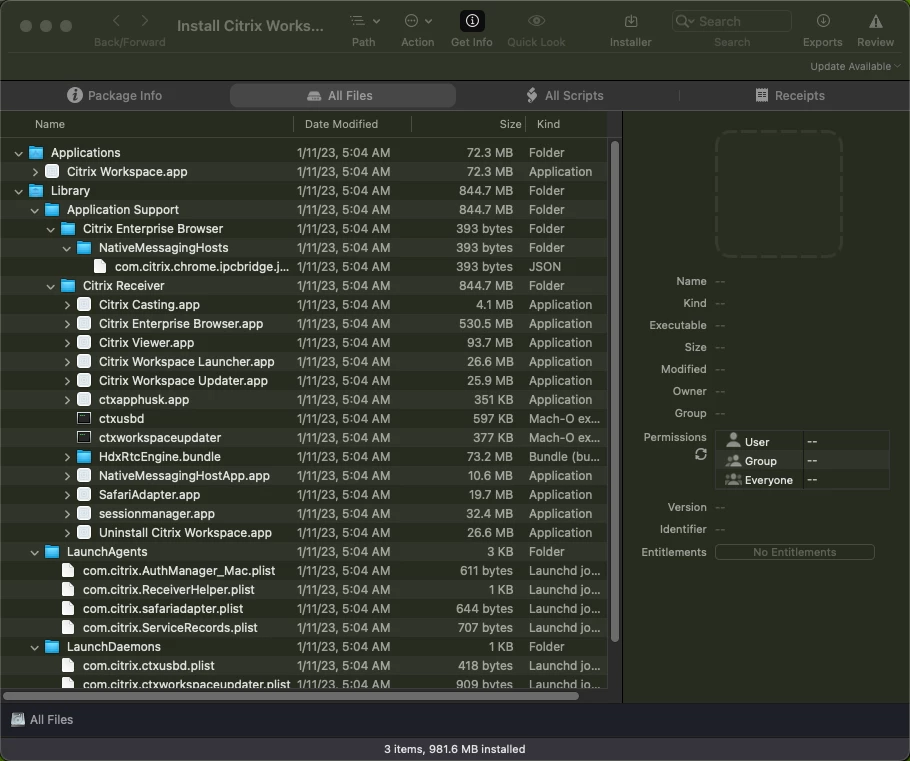910x761 pixels.
Task: Select com.citrix.ServiceRecords.plist
Action: point(304,628)
